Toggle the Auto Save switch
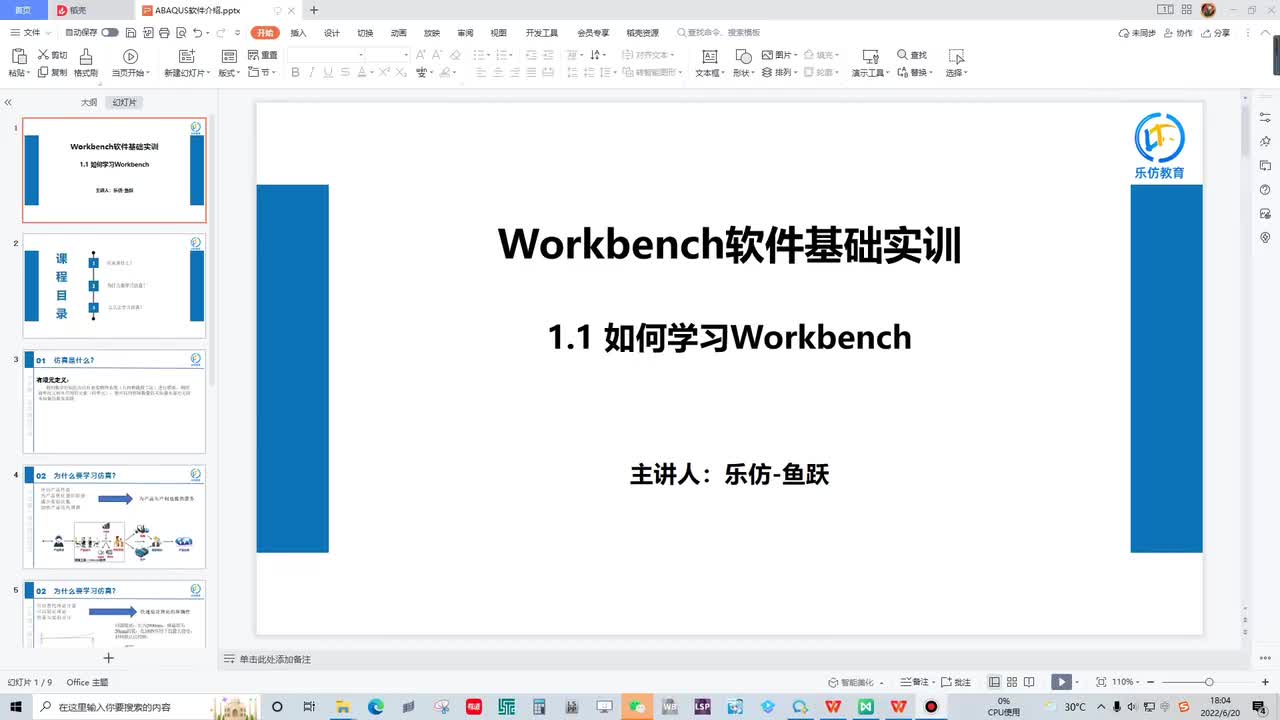Image resolution: width=1280 pixels, height=720 pixels. [x=110, y=33]
